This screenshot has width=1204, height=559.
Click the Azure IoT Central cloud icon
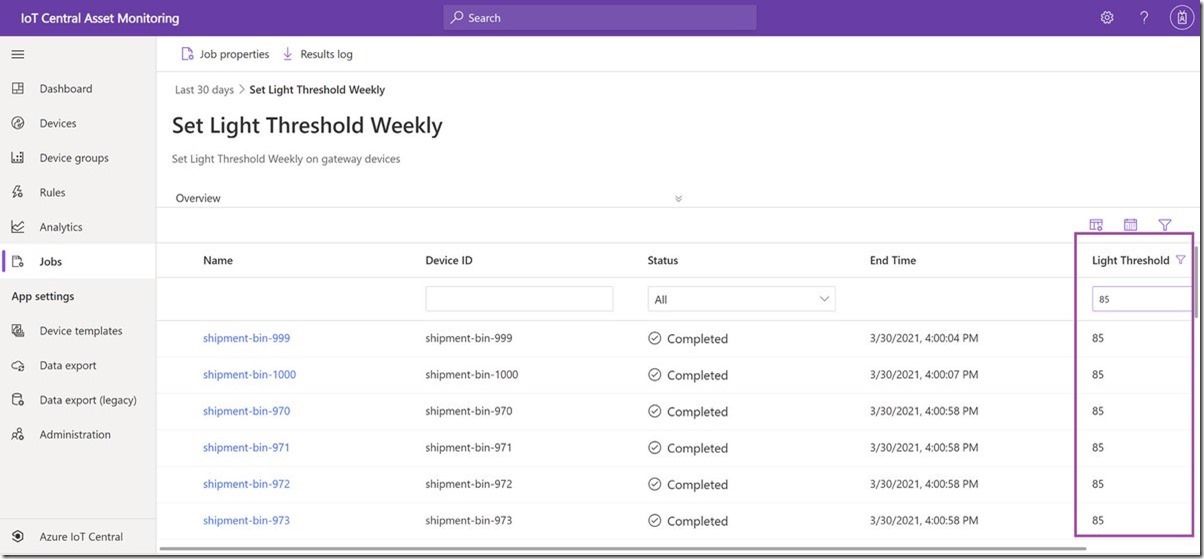pos(17,537)
